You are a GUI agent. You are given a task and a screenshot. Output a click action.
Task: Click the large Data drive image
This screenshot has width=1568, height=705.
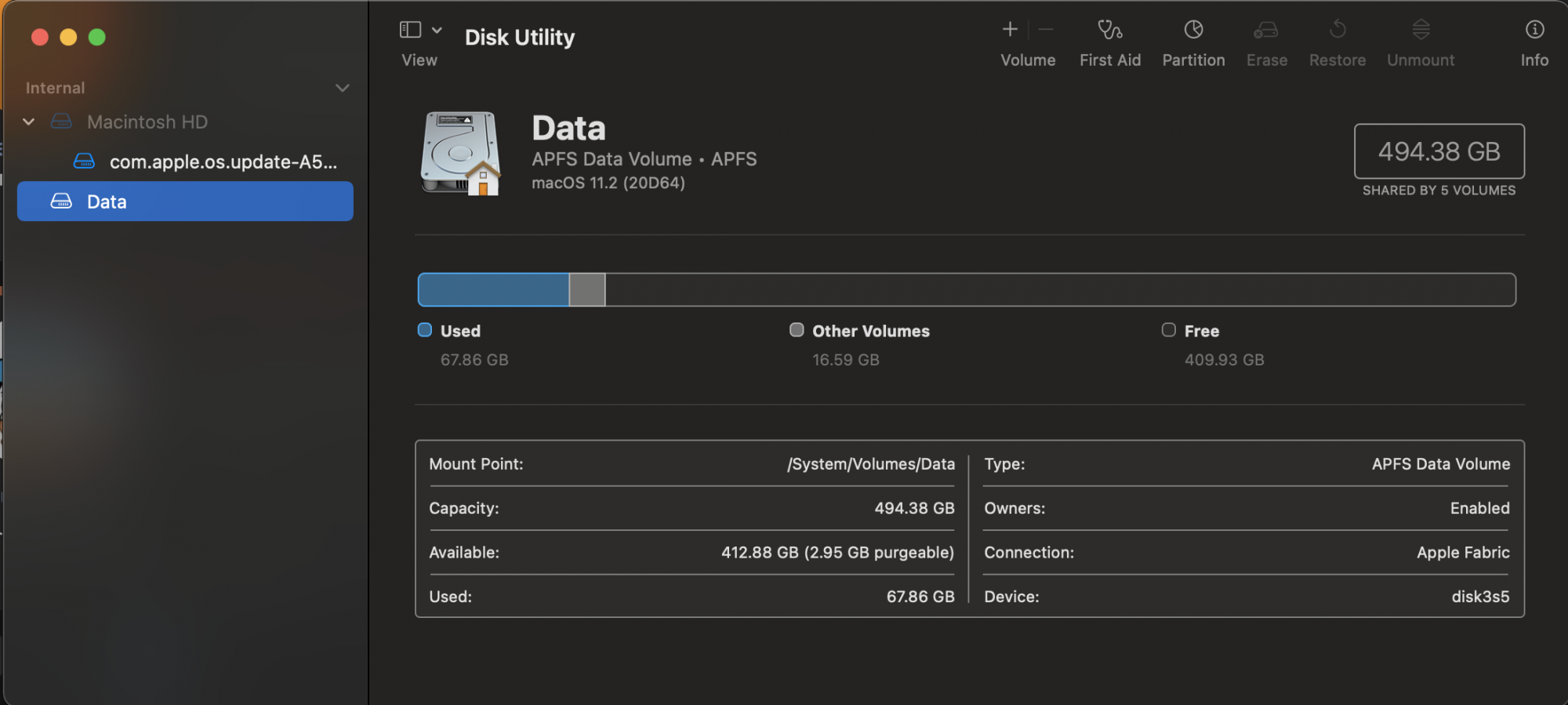(x=461, y=153)
